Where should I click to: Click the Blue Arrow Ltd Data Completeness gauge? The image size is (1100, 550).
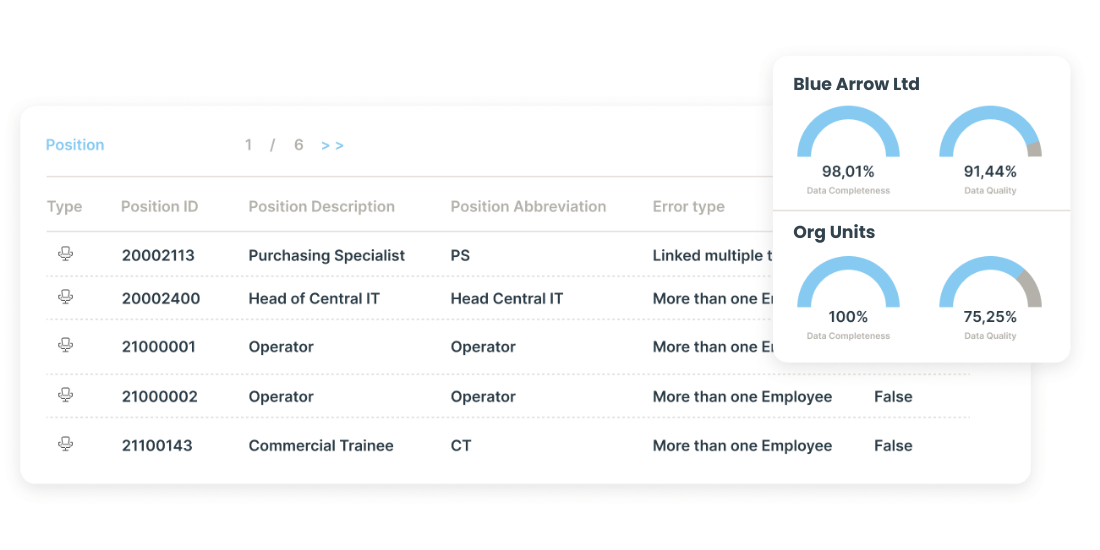coord(848,140)
